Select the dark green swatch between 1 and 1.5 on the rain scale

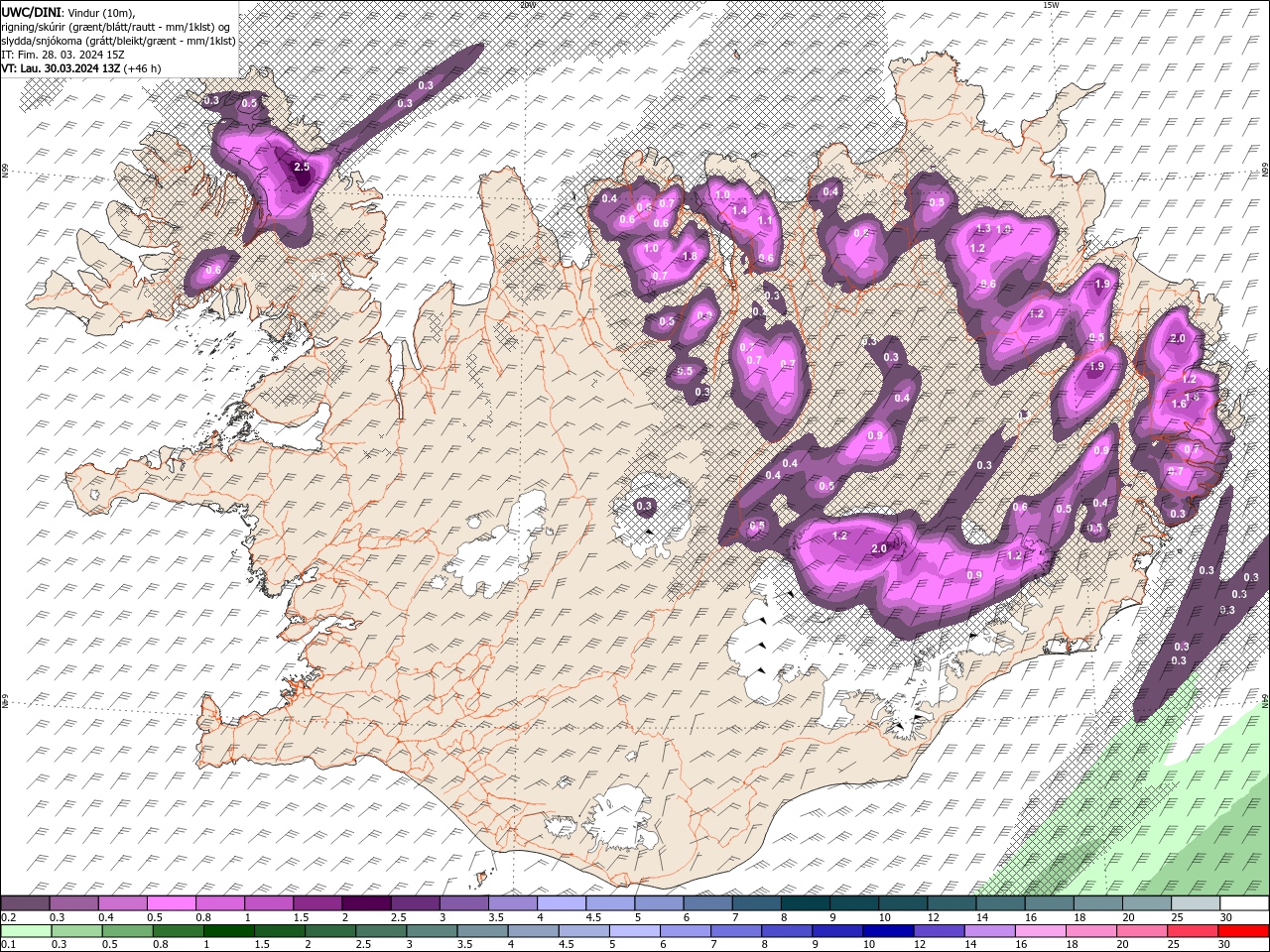coord(227,931)
